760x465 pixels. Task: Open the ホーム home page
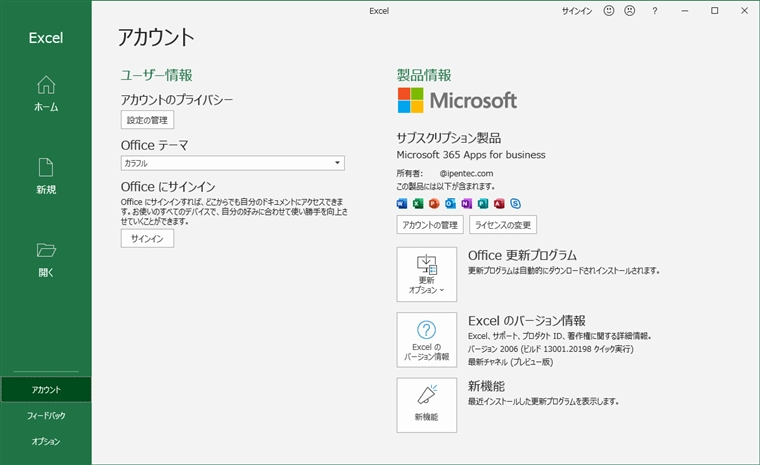tap(46, 94)
